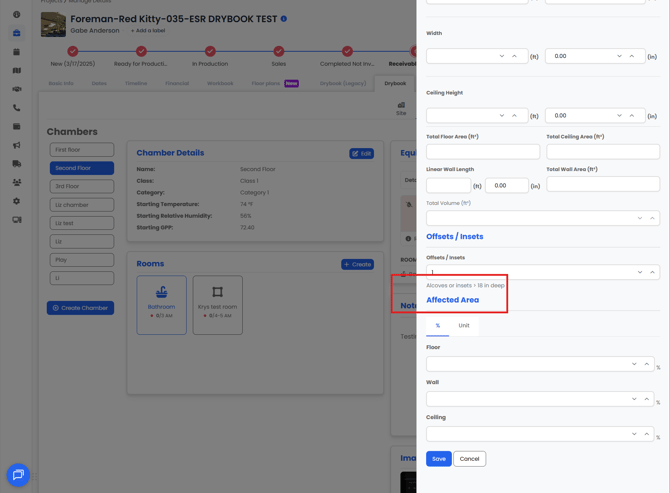The width and height of the screenshot is (670, 493).
Task: Click the Bathroom room card icon
Action: point(162,292)
